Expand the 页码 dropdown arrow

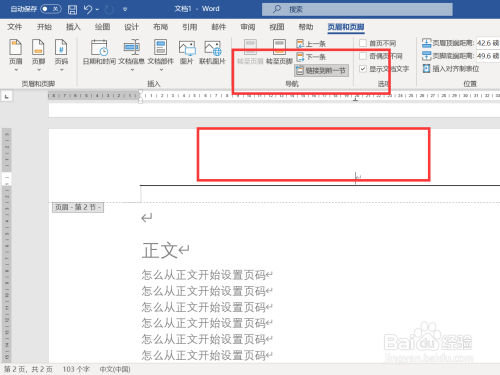point(61,70)
